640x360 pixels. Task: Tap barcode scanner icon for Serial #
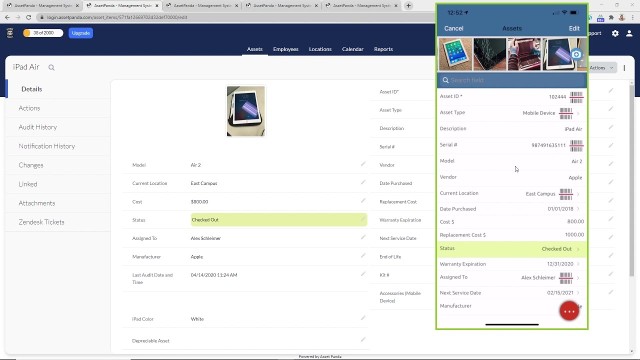pyautogui.click(x=576, y=145)
